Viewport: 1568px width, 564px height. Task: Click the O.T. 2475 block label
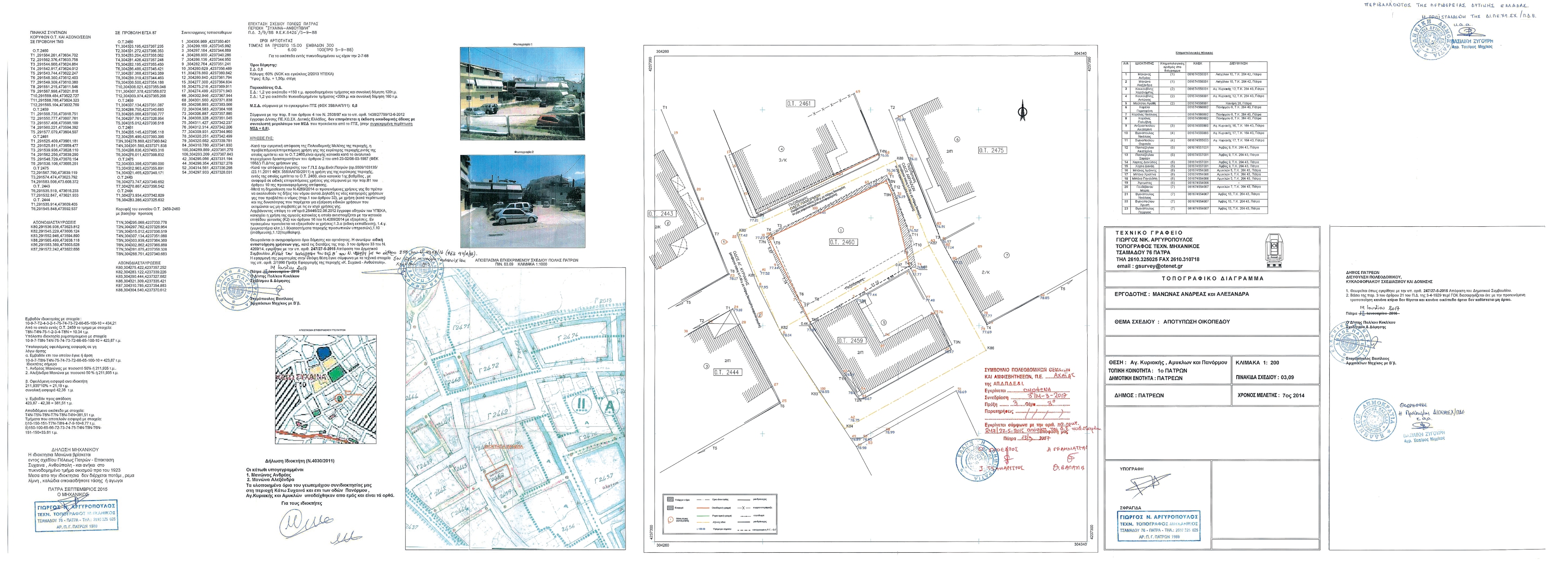[x=991, y=150]
